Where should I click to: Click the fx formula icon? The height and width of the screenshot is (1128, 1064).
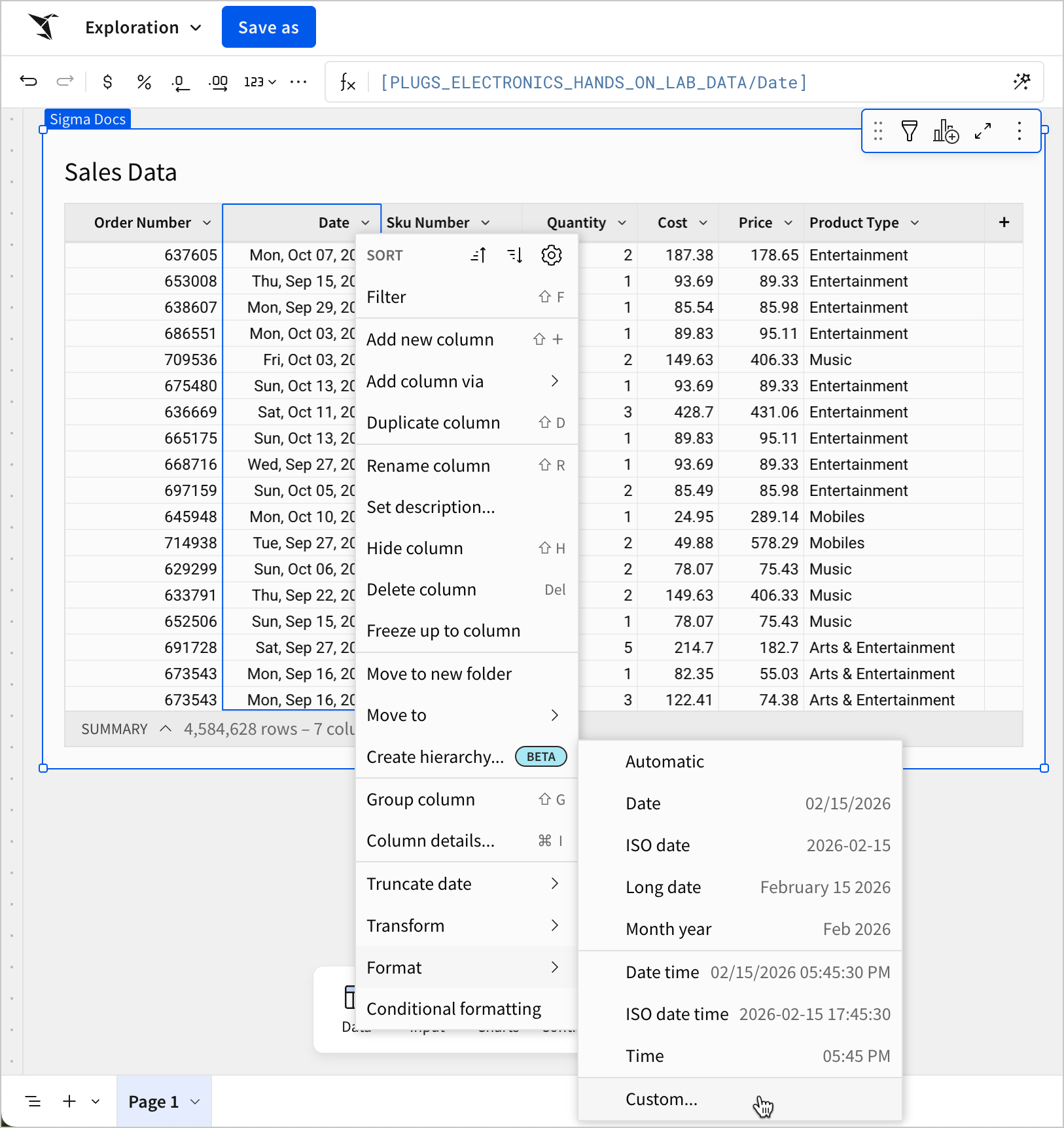pos(347,82)
